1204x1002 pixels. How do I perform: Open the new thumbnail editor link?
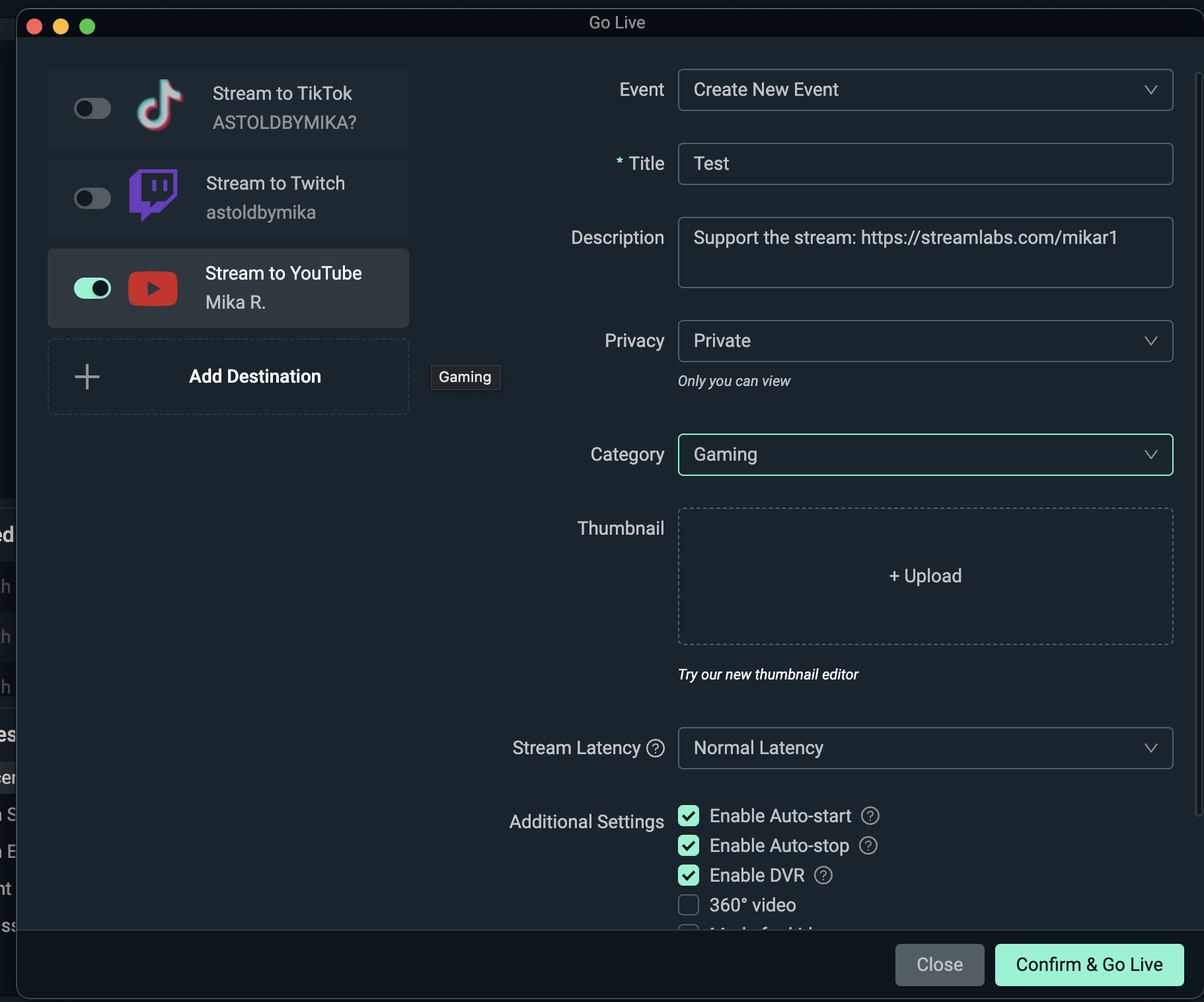[x=767, y=674]
